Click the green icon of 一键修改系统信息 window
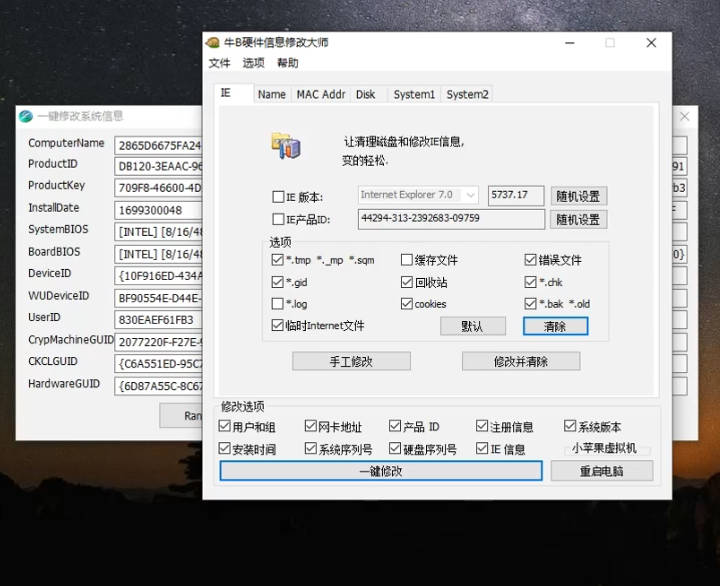This screenshot has height=586, width=720. [26, 117]
